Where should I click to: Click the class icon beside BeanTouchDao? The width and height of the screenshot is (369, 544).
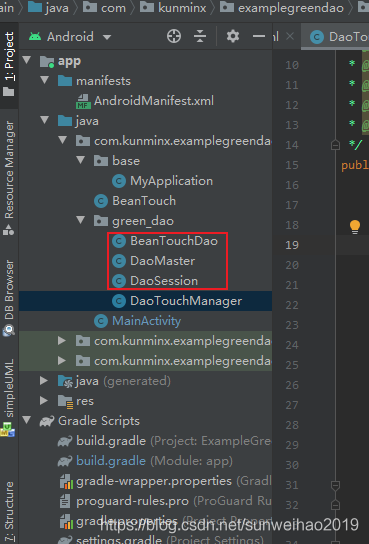(119, 241)
